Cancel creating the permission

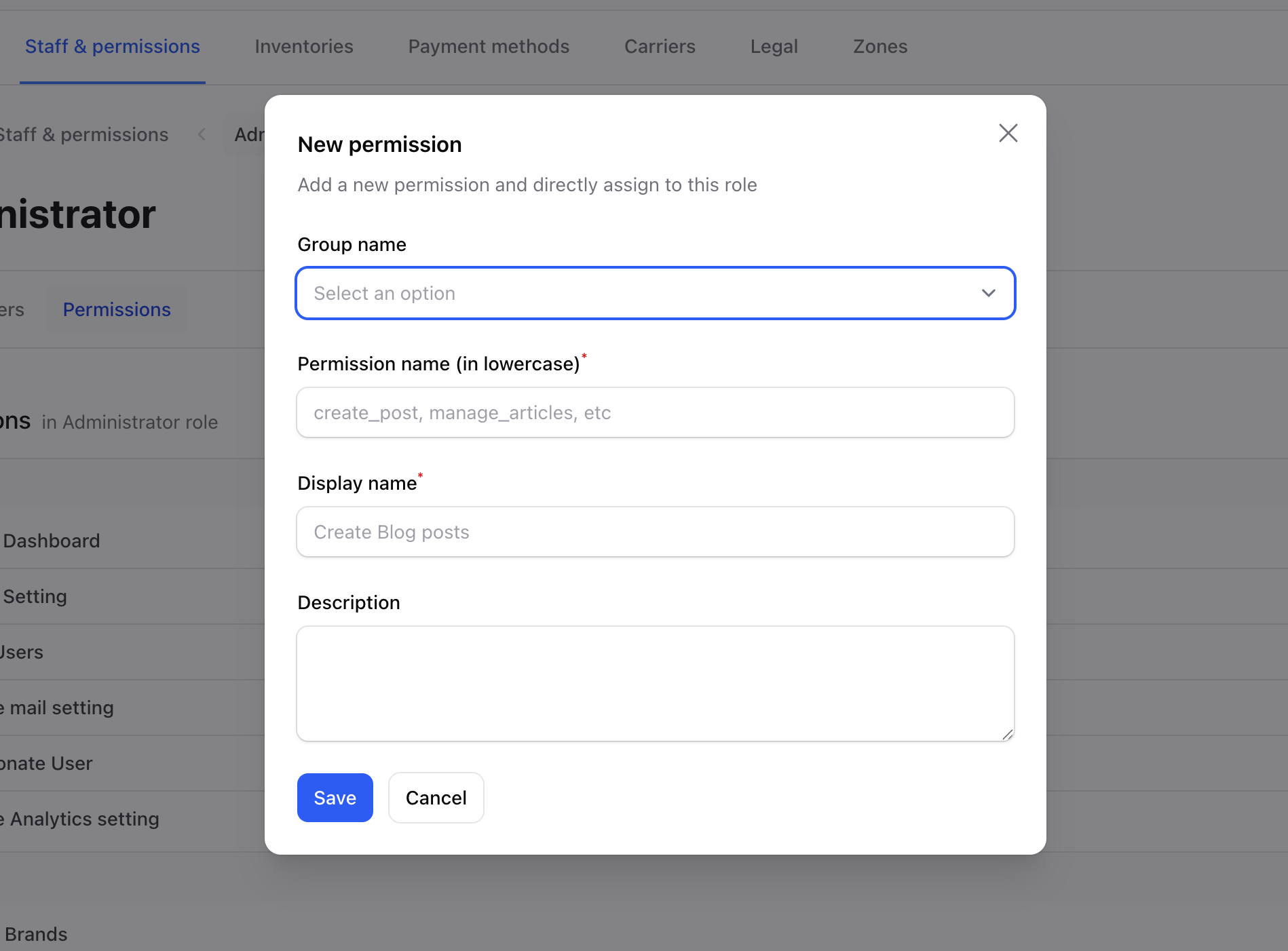pos(436,798)
